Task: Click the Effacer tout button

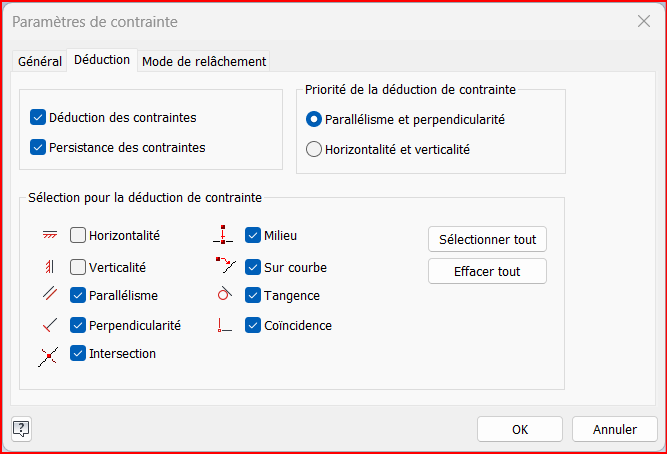Action: [x=487, y=271]
